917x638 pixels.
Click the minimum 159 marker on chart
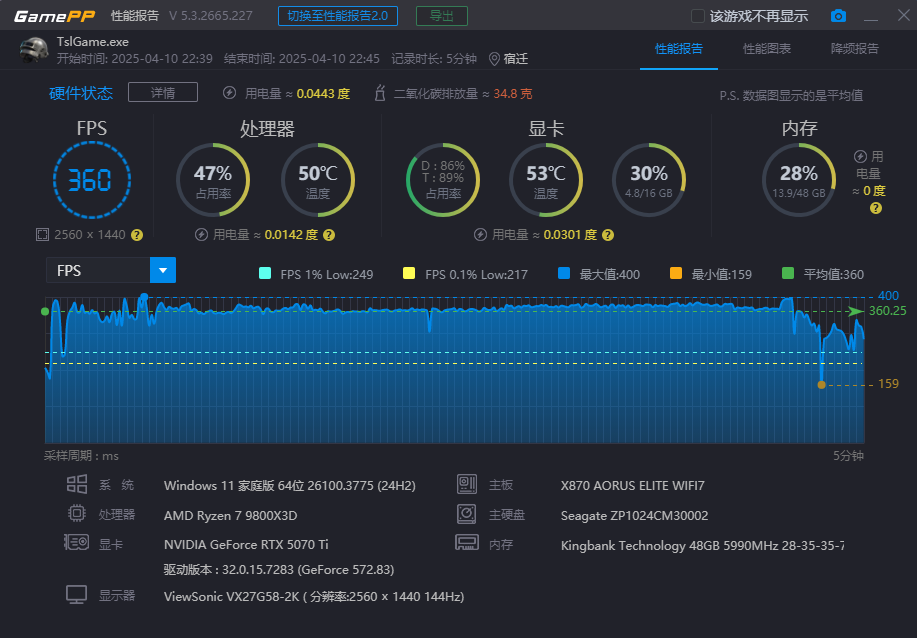821,385
